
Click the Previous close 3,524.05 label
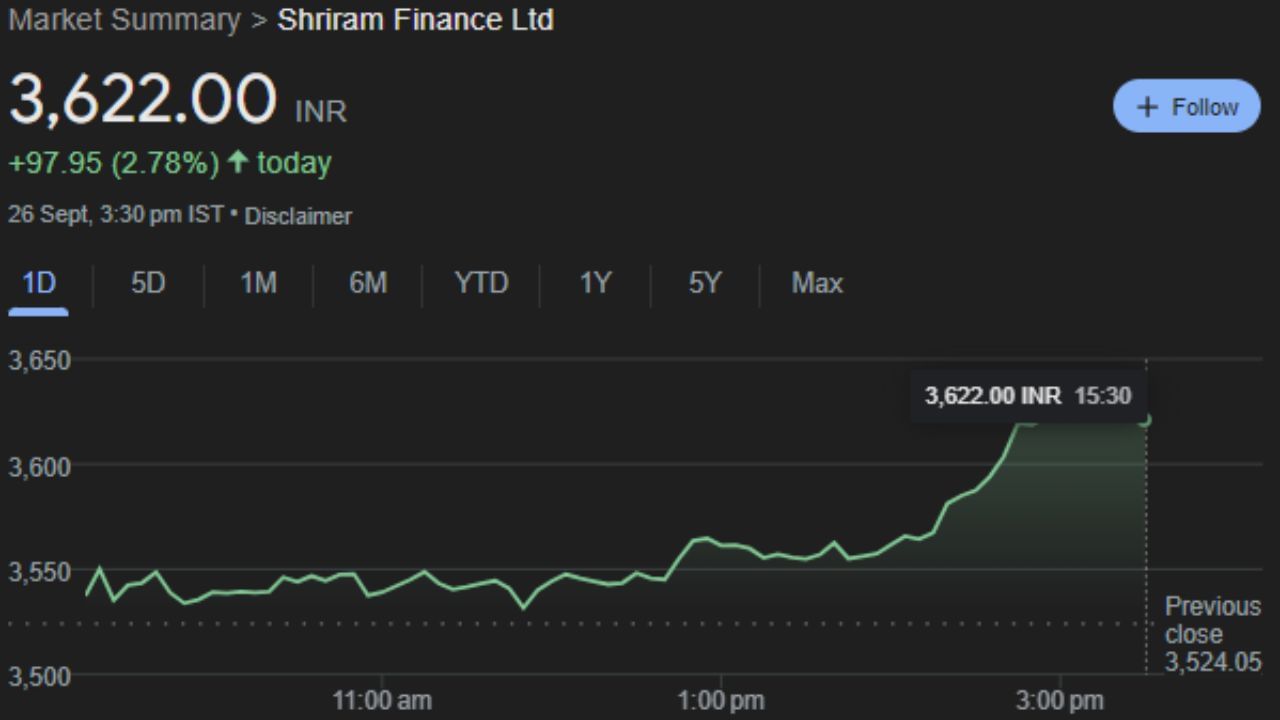click(1213, 634)
